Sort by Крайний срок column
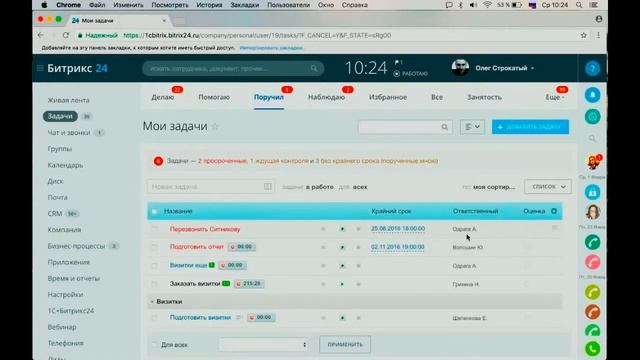Image resolution: width=640 pixels, height=360 pixels. (391, 211)
